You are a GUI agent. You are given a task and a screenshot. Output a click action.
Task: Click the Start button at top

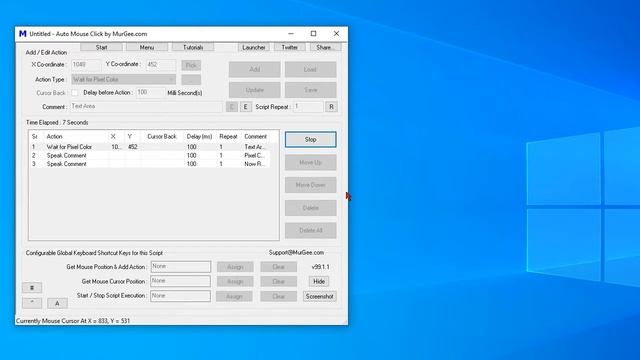(101, 47)
